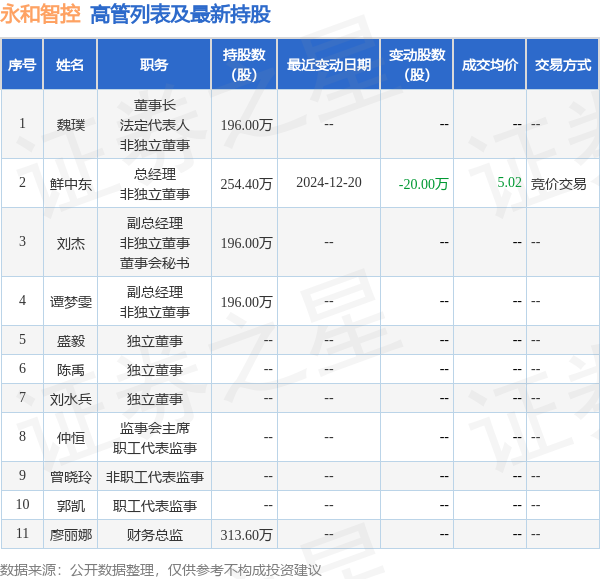Click 魏璞's shareholding value 196.00万
The width and height of the screenshot is (600, 579).
(246, 125)
